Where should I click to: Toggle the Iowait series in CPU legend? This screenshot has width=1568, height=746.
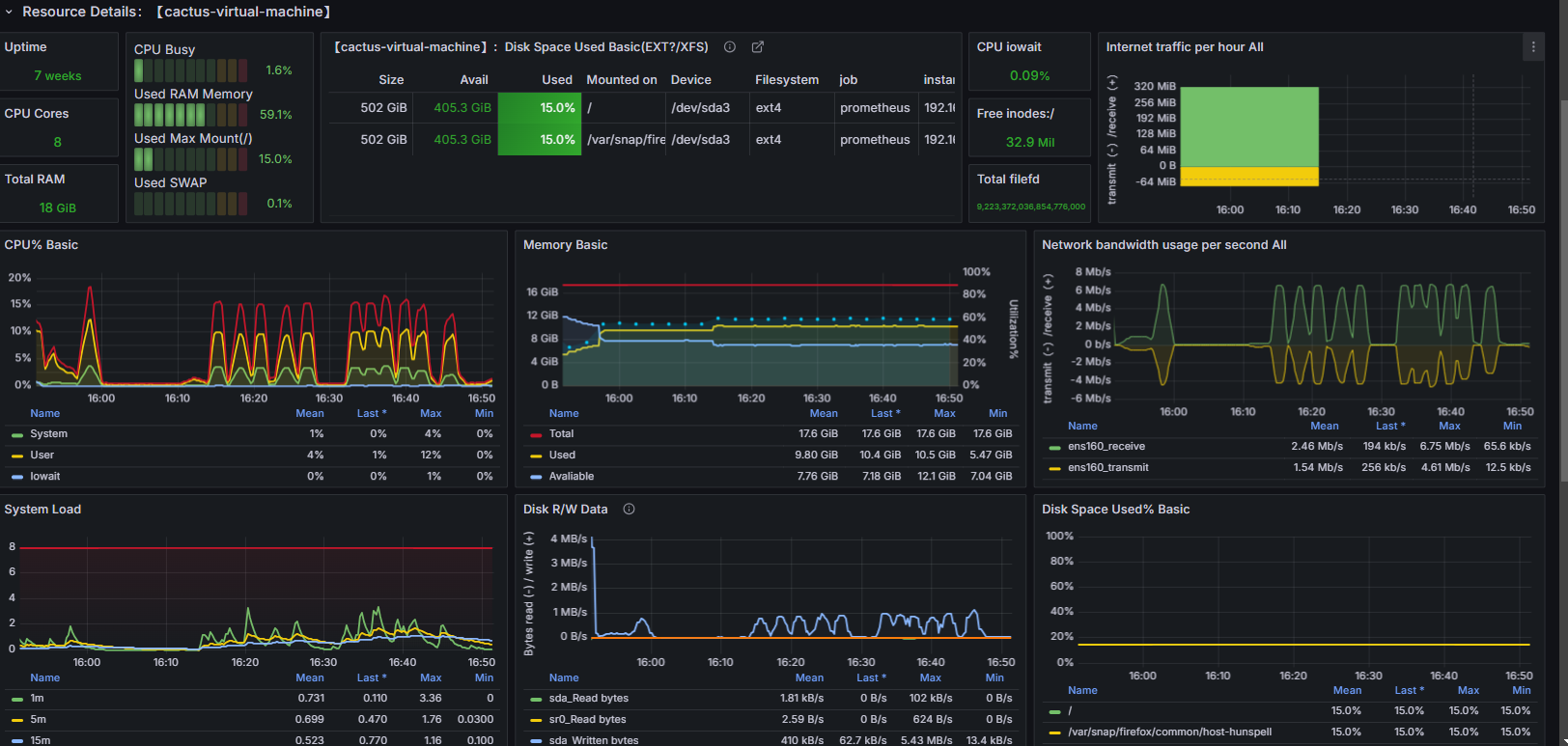45,477
